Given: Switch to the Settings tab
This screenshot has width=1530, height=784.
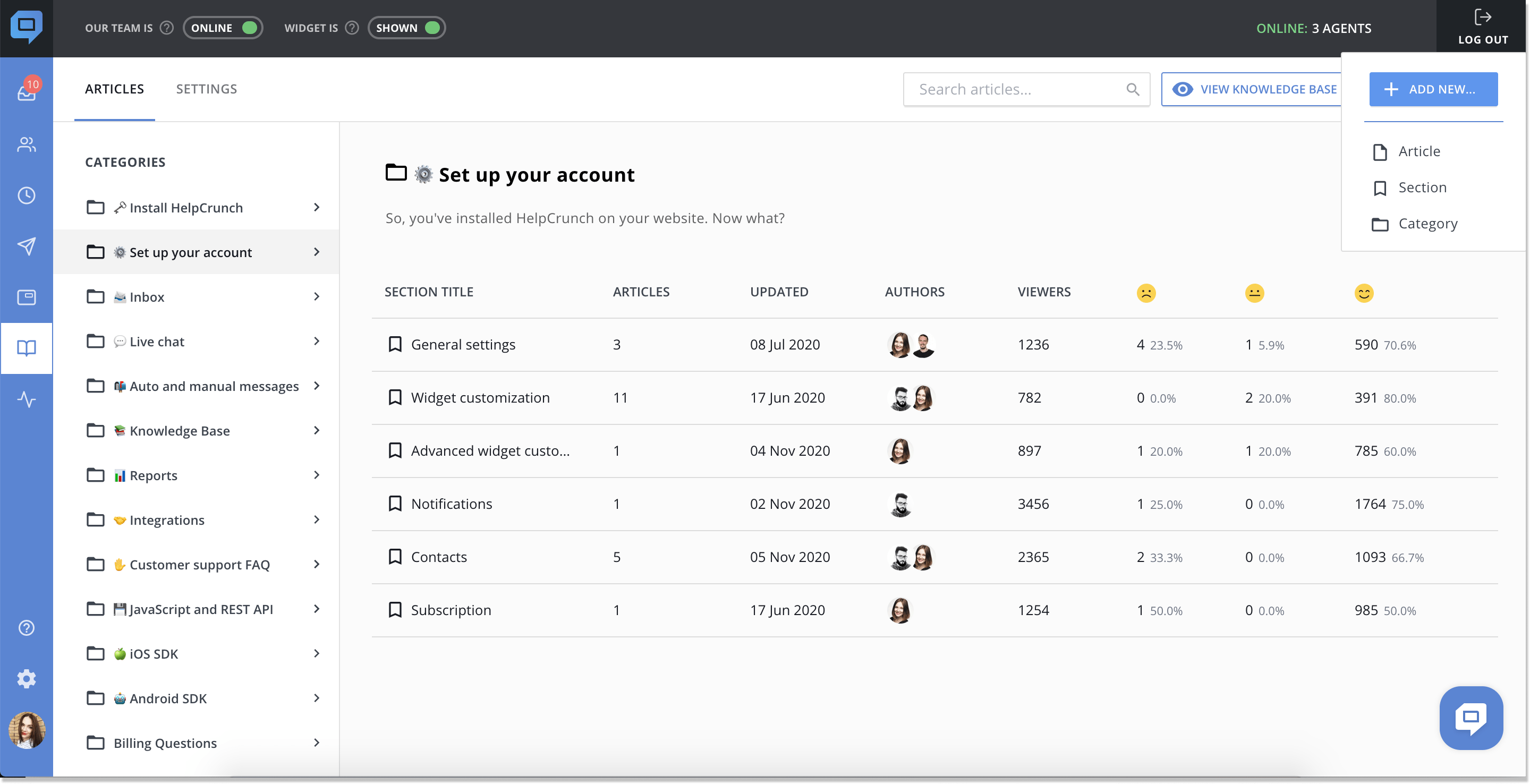Looking at the screenshot, I should 207,89.
